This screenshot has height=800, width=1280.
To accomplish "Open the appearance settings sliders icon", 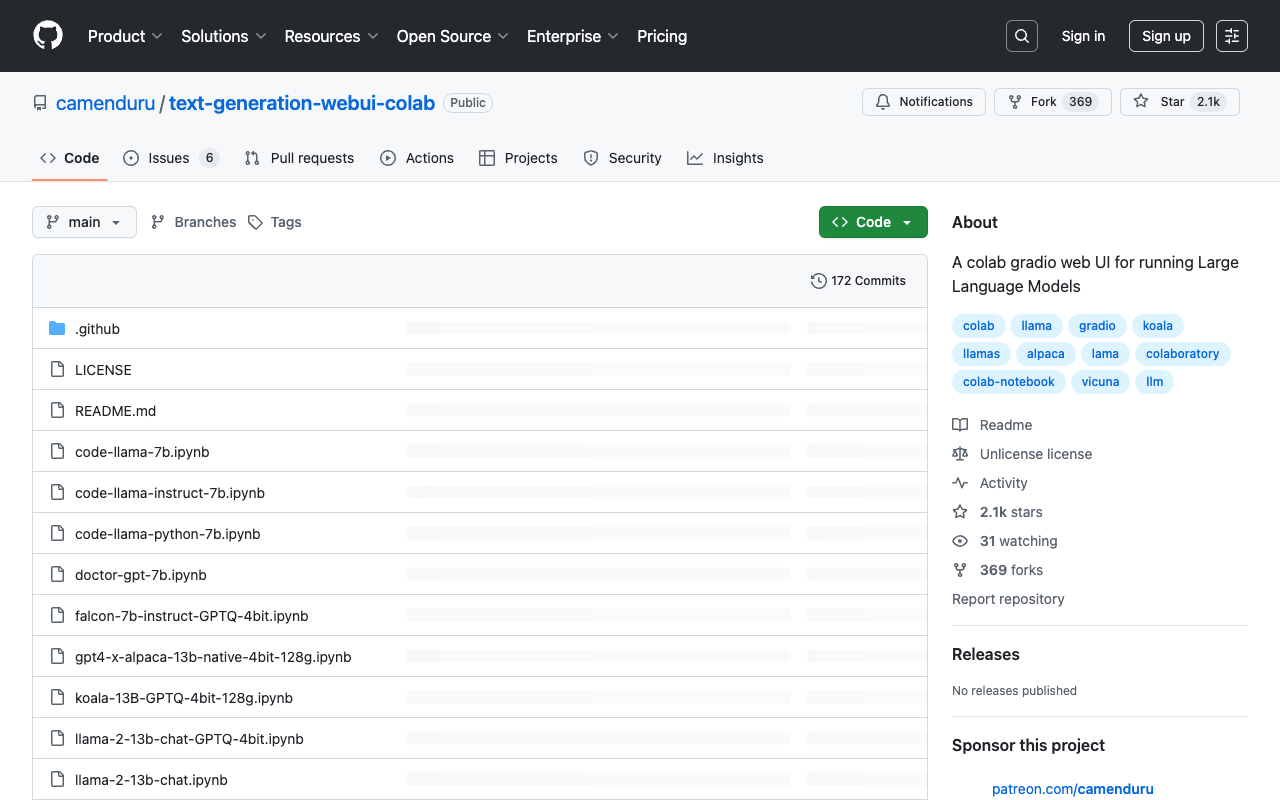I will [x=1232, y=36].
